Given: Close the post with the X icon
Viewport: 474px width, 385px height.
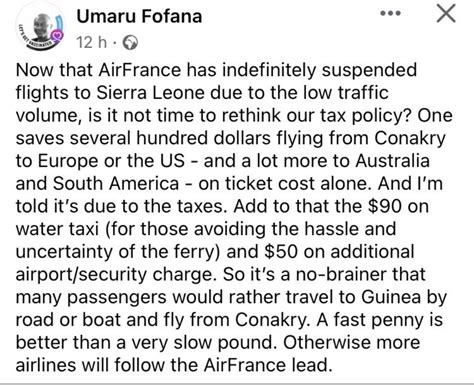Looking at the screenshot, I should tap(446, 14).
